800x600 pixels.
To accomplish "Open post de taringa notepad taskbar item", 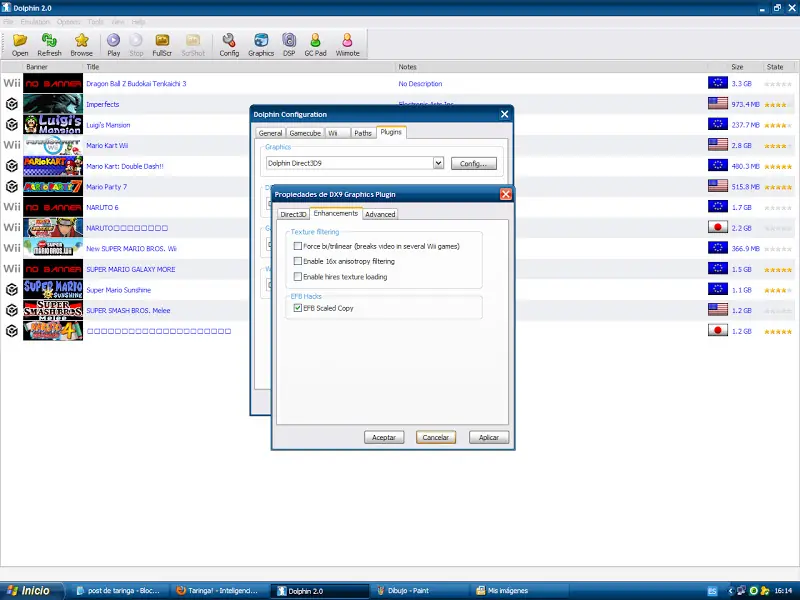I will point(120,591).
